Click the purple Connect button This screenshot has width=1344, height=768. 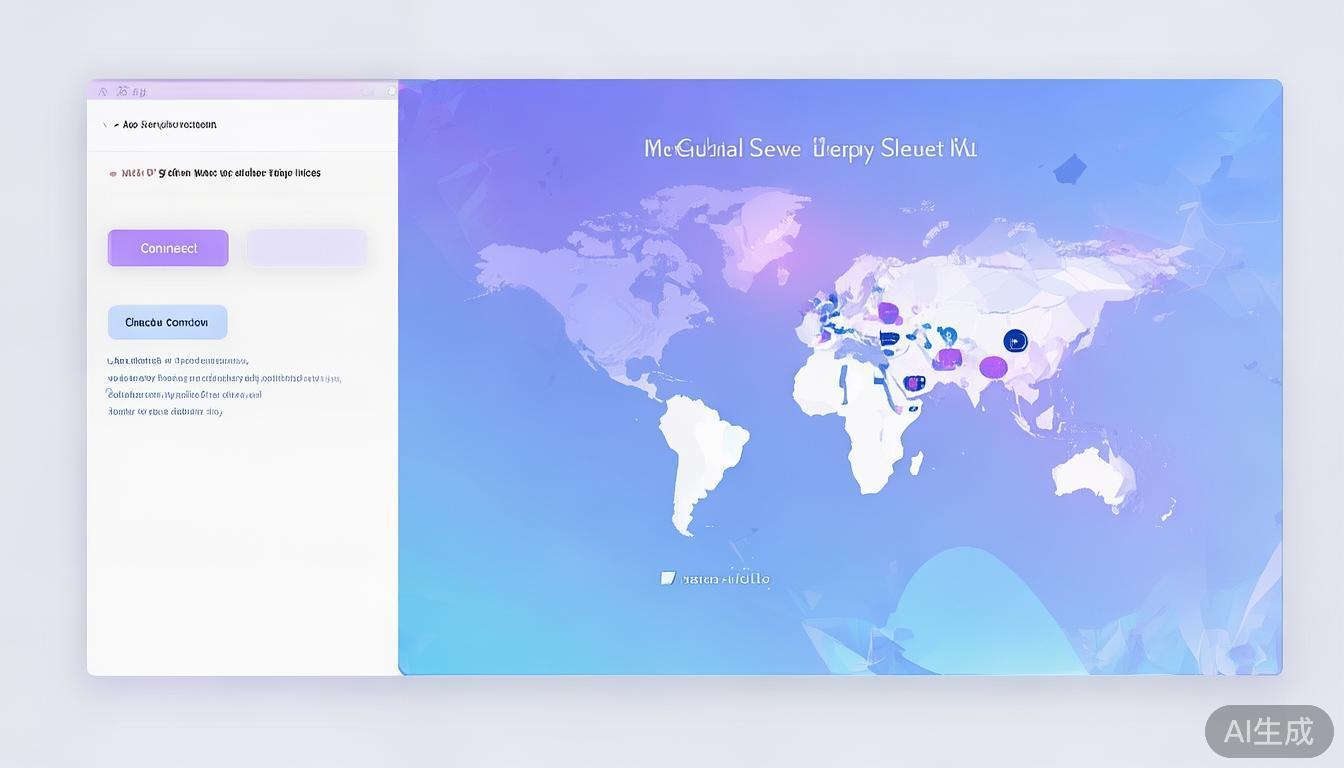(168, 248)
